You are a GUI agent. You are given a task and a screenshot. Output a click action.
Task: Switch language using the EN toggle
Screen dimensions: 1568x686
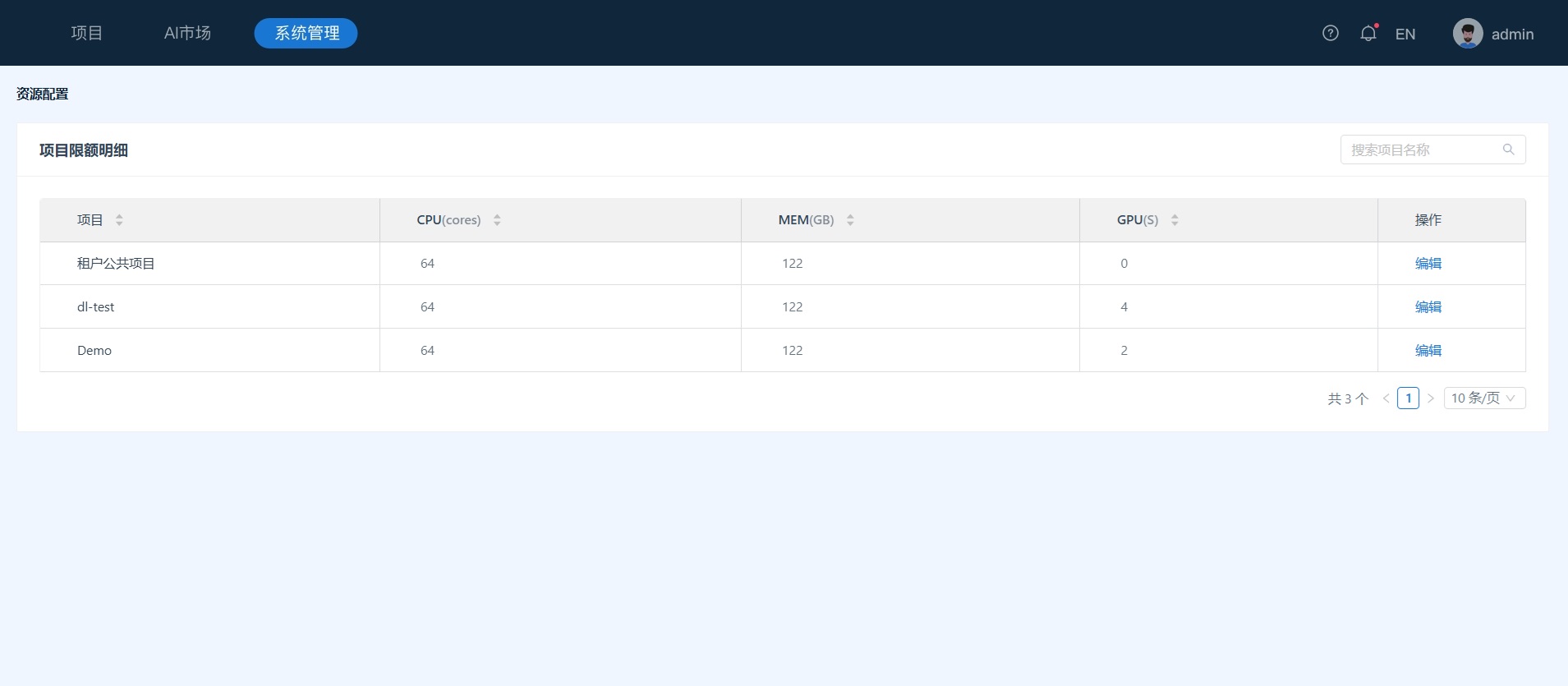(1405, 34)
